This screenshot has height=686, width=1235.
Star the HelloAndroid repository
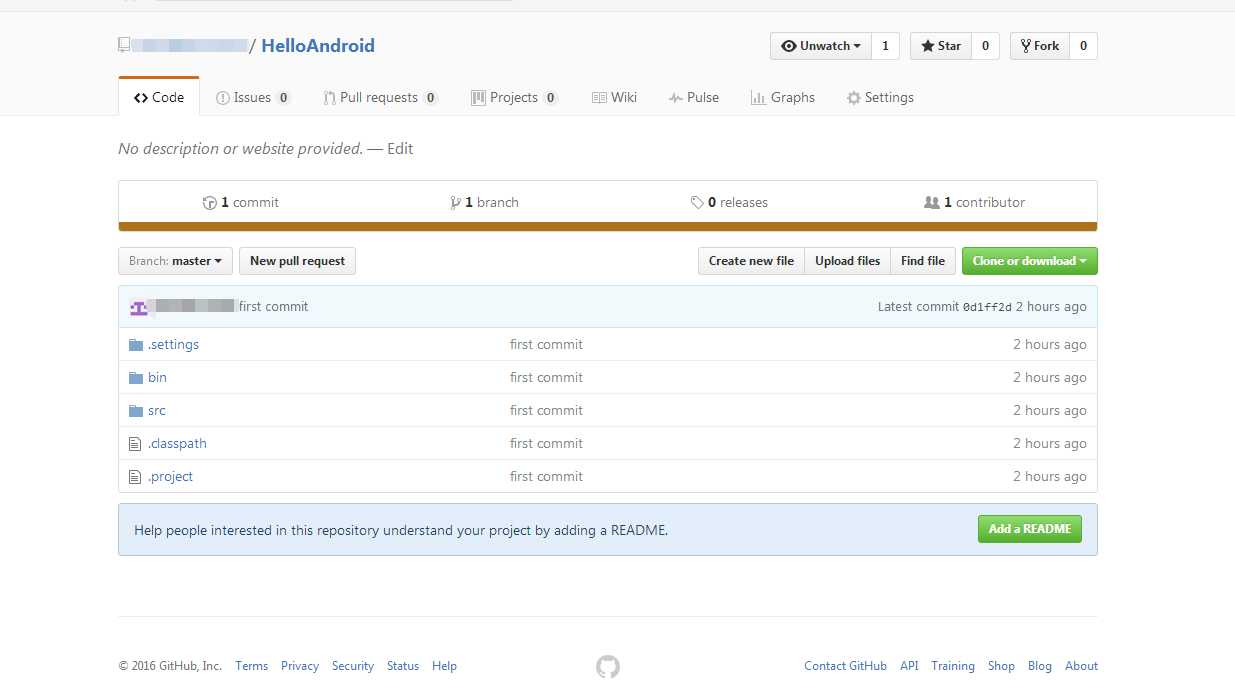(x=941, y=46)
